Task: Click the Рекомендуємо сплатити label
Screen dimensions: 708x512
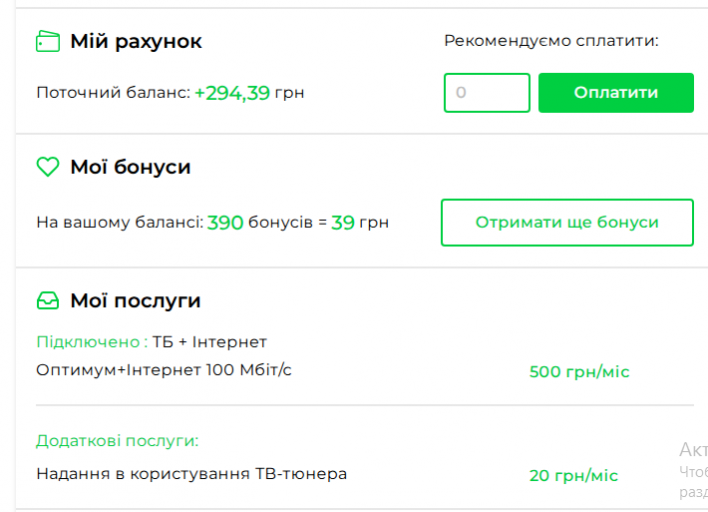Action: pyautogui.click(x=551, y=41)
